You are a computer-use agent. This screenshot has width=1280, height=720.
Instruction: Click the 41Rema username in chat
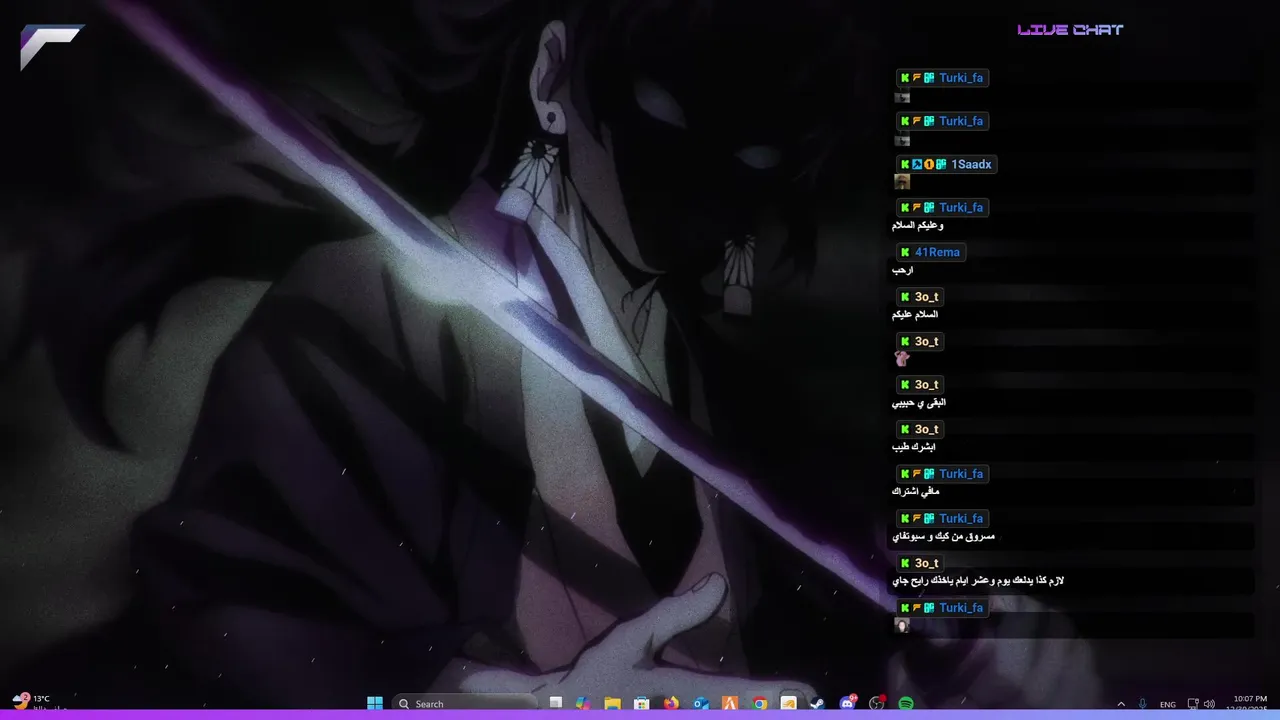937,252
